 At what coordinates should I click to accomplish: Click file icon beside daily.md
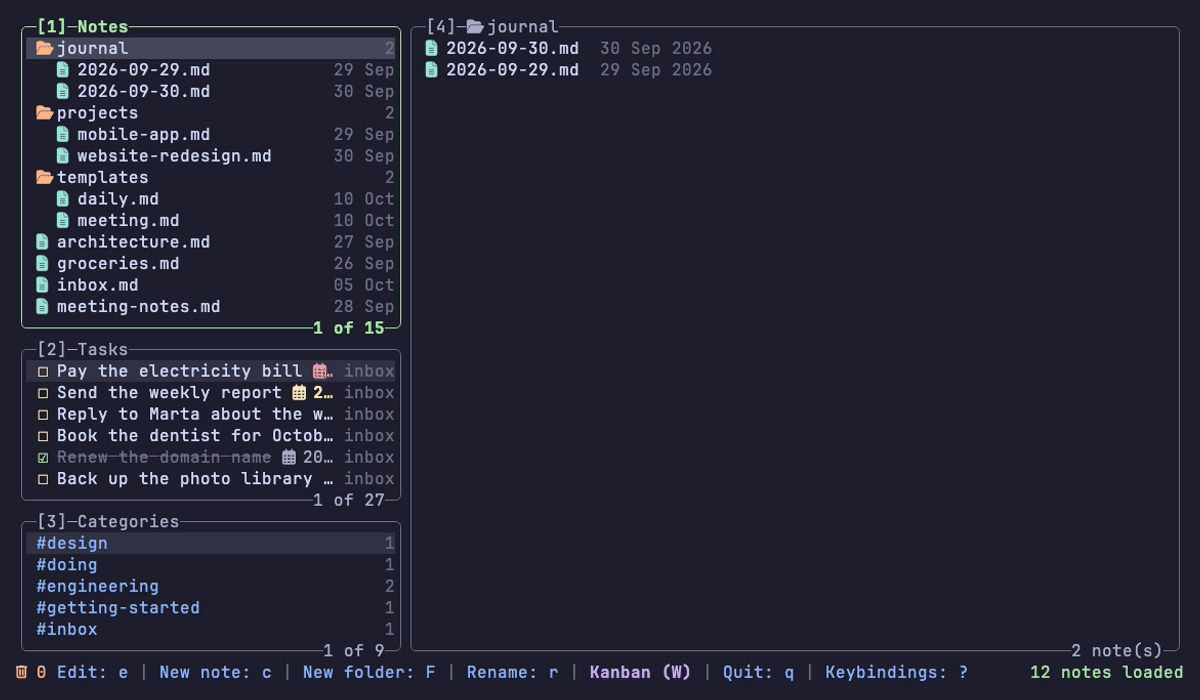click(63, 199)
